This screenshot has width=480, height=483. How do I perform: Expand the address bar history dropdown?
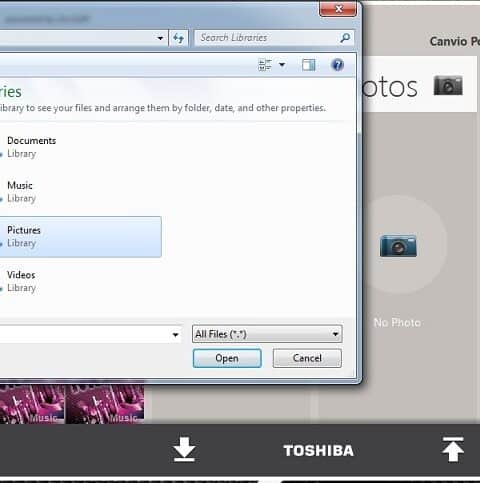click(x=160, y=38)
